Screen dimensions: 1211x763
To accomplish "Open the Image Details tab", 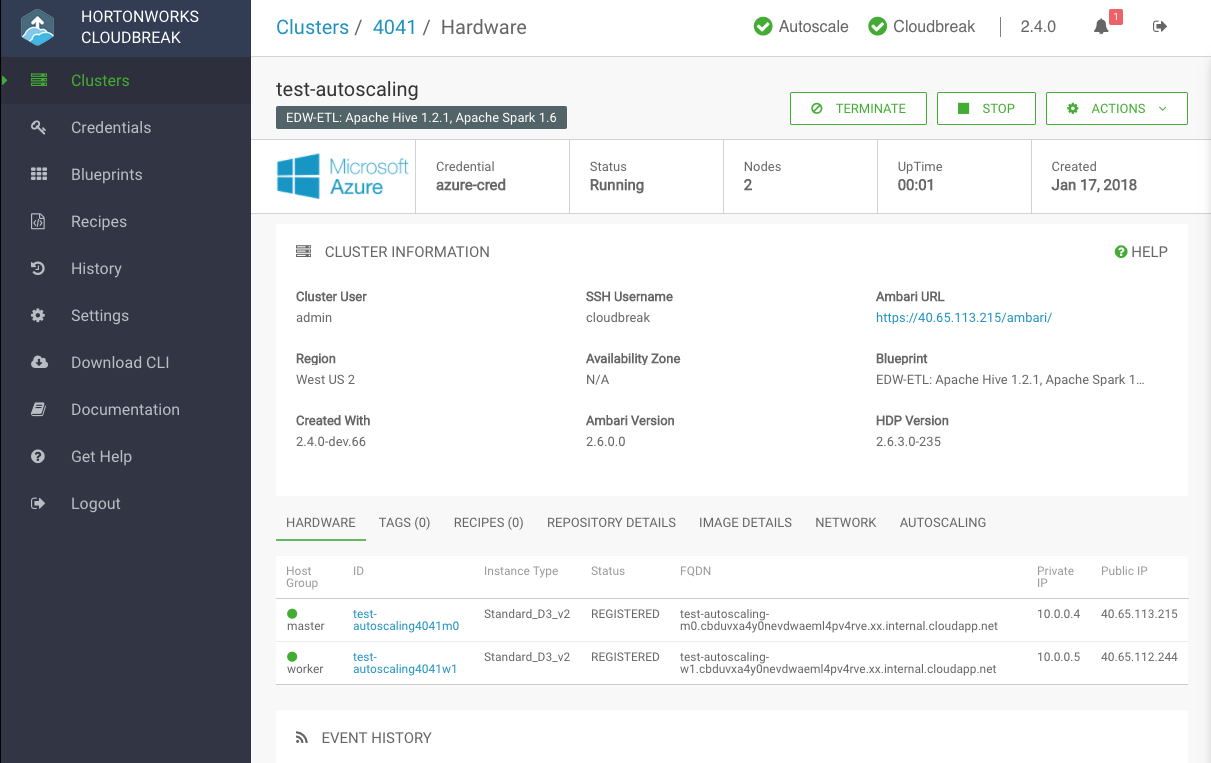I will 745,523.
